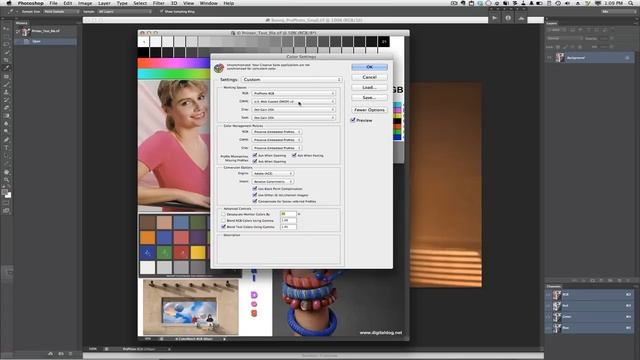This screenshot has height=360, width=640.
Task: Open the Spotlight search icon in menu bar
Action: pyautogui.click(x=631, y=3)
